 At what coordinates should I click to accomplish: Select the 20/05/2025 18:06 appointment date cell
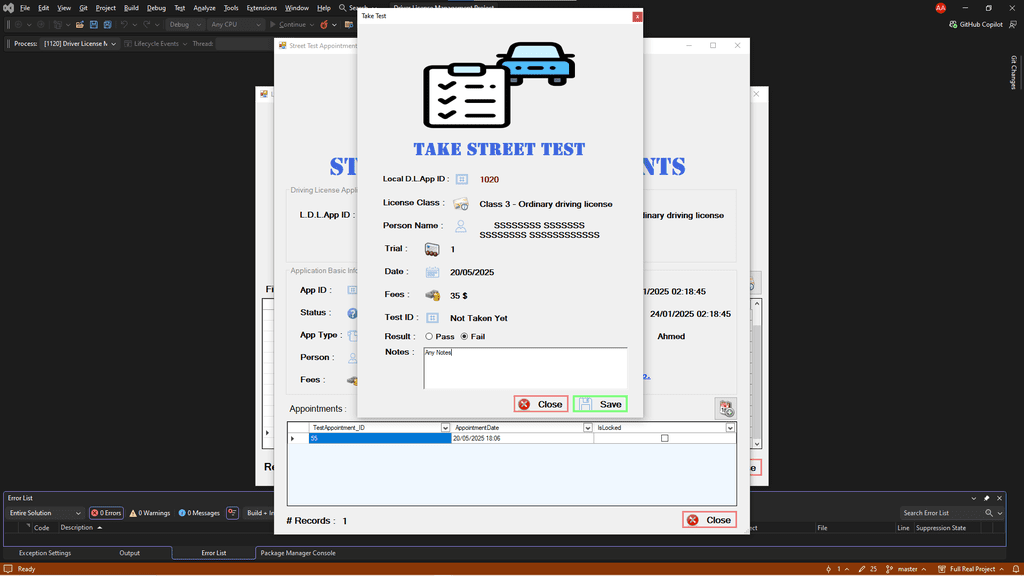(x=522, y=438)
